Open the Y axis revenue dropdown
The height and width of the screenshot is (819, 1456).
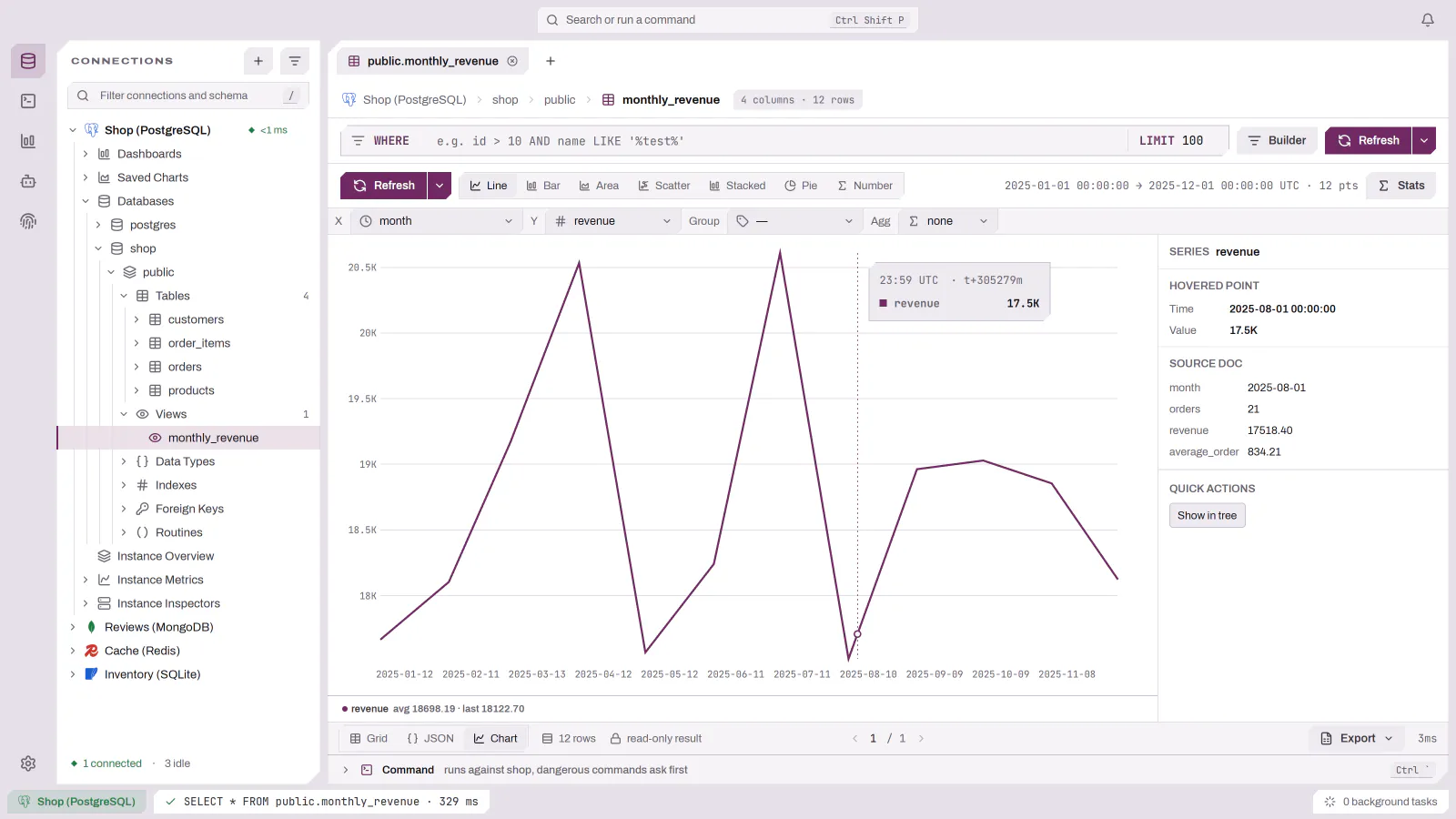click(612, 221)
